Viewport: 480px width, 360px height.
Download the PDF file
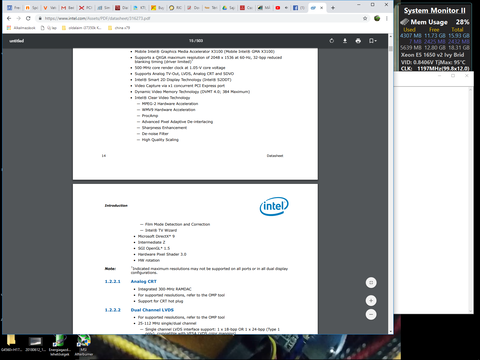point(345,41)
